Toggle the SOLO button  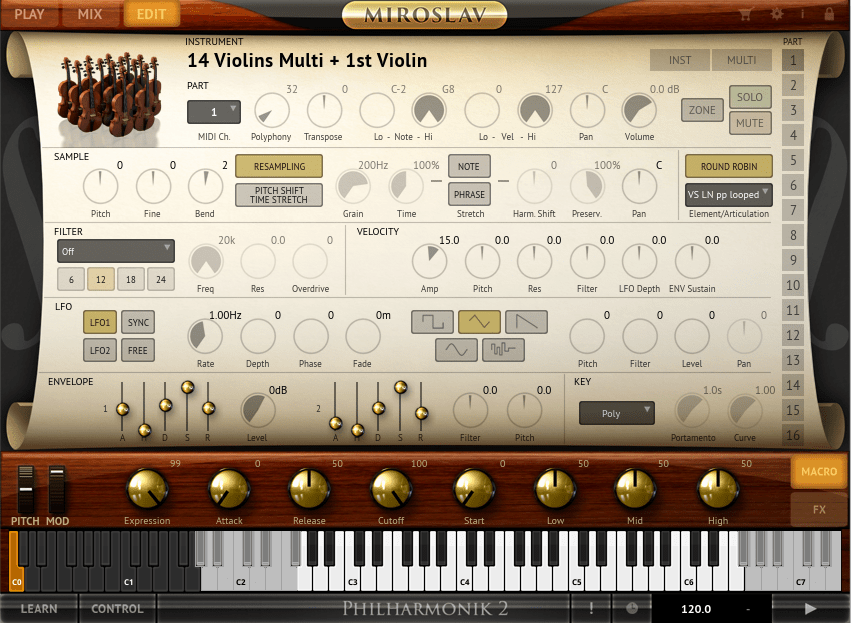749,97
